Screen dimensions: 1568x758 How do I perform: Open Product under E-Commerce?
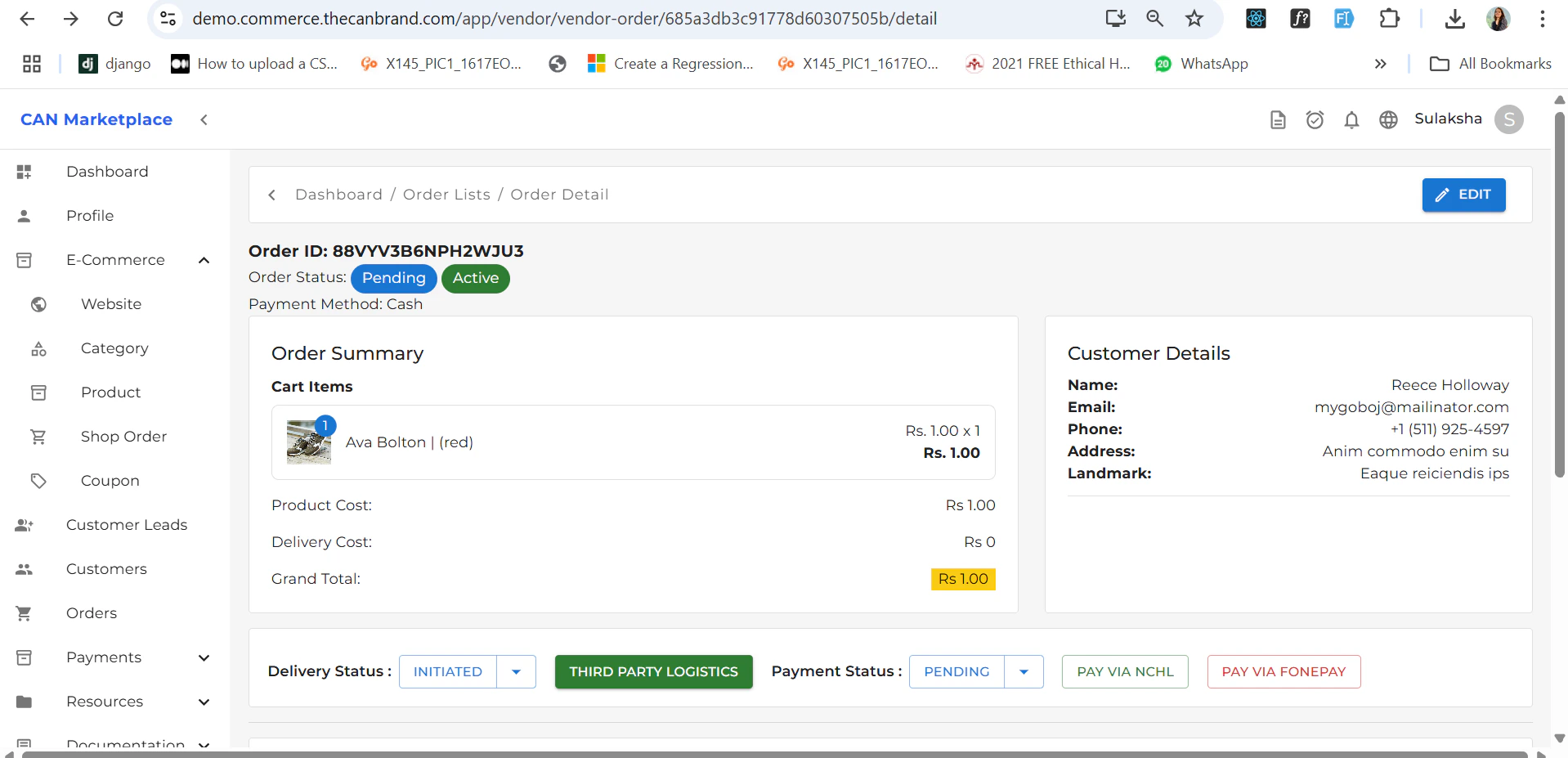[x=110, y=392]
